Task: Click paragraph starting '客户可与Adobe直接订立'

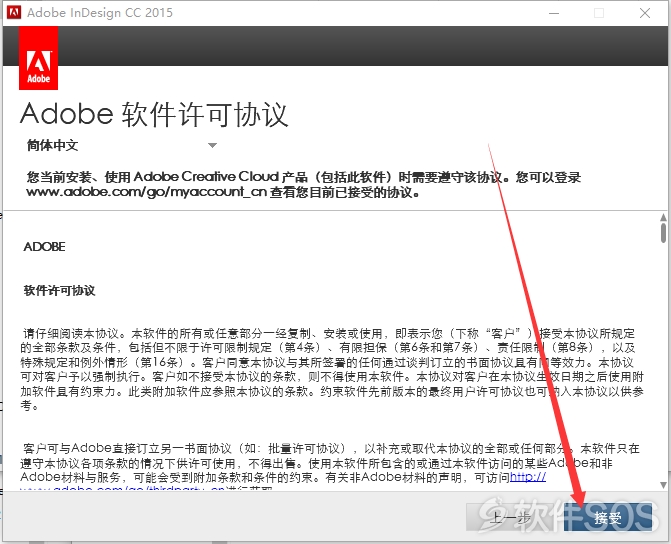Action: click(x=330, y=467)
